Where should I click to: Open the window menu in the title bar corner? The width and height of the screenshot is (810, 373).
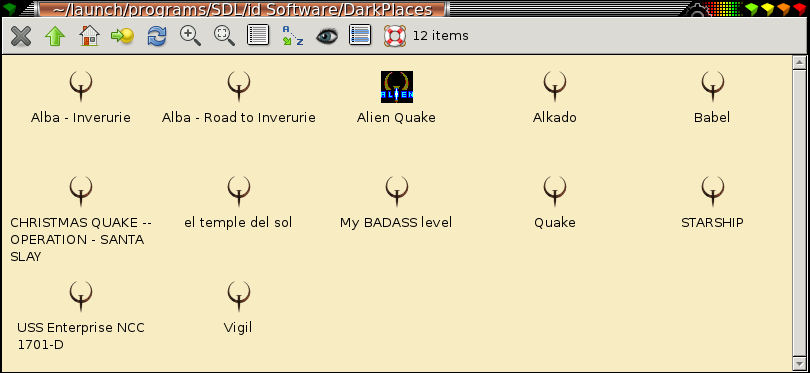9,8
